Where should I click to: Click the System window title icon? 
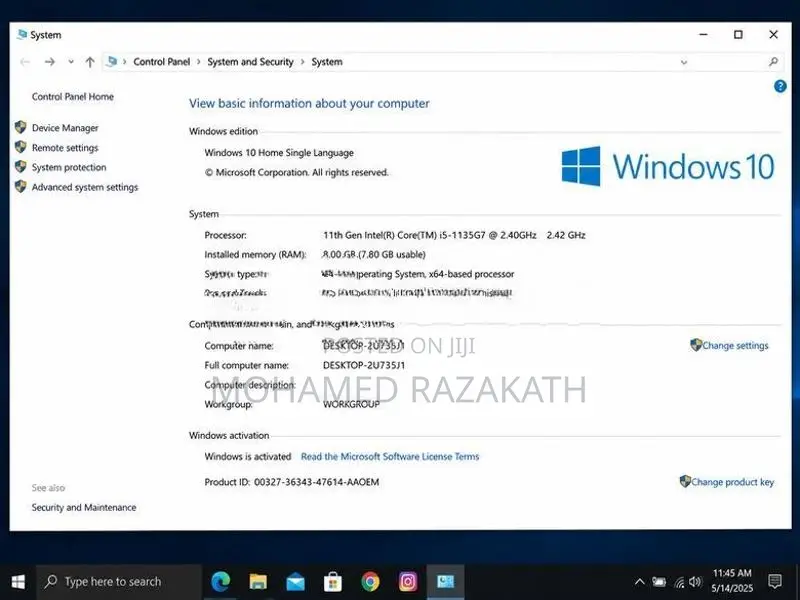pyautogui.click(x=21, y=35)
